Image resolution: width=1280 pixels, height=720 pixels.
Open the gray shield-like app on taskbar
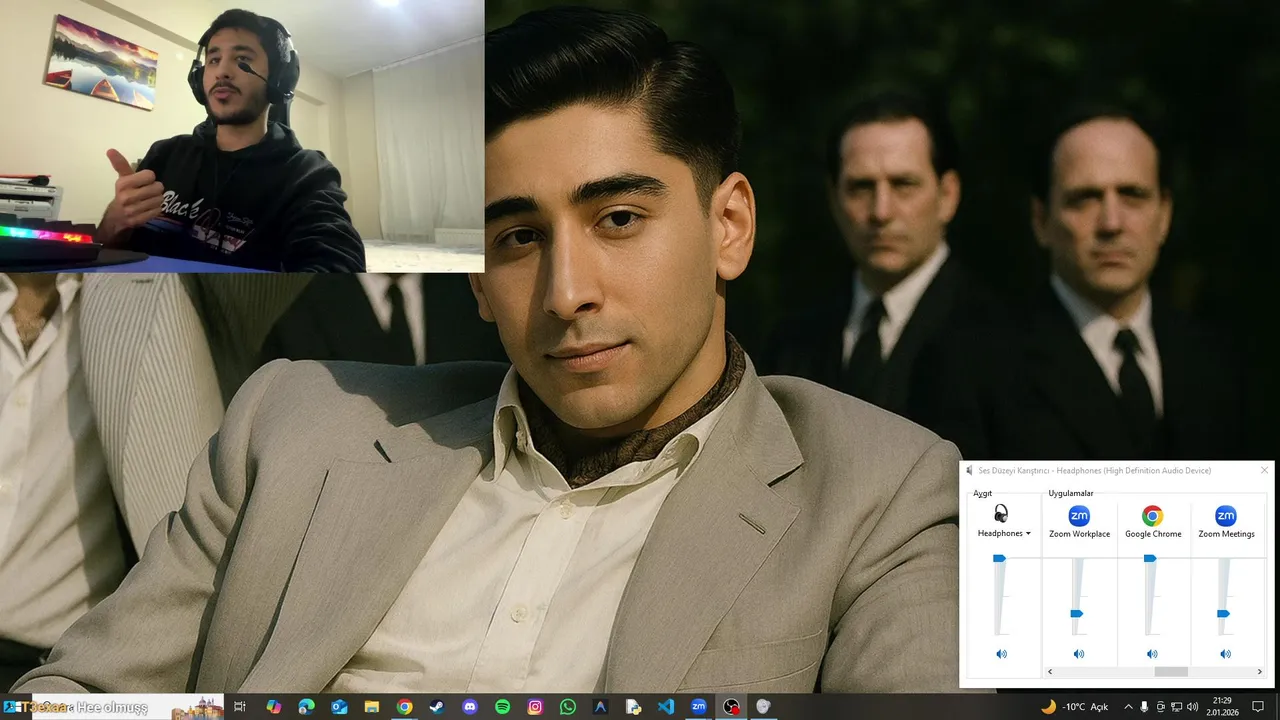(764, 707)
